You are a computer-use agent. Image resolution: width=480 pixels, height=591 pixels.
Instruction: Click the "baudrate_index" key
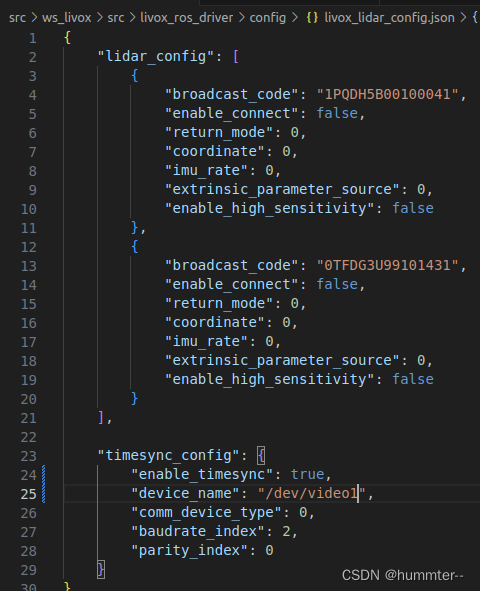click(x=198, y=531)
